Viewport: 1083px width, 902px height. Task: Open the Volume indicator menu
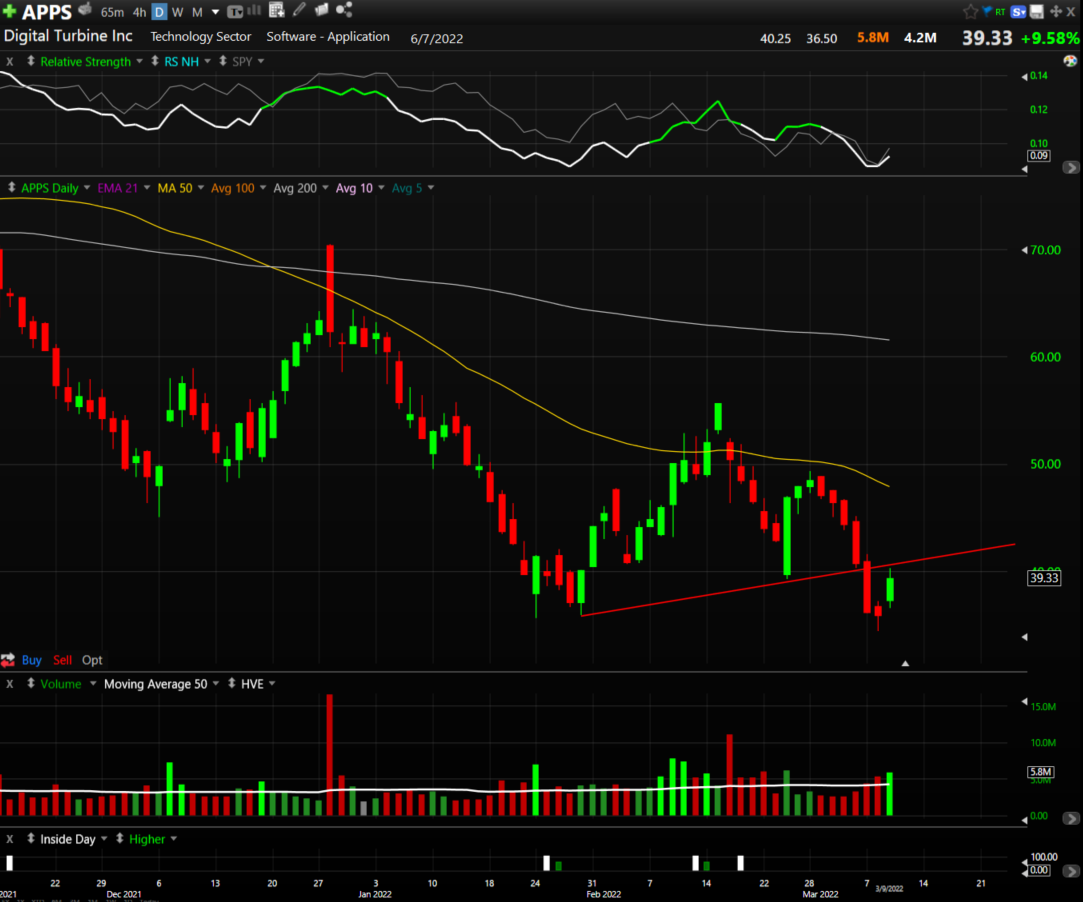[x=93, y=684]
